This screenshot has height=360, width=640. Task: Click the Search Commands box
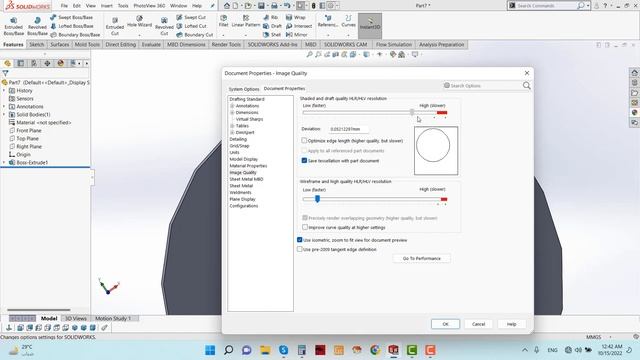pos(547,6)
